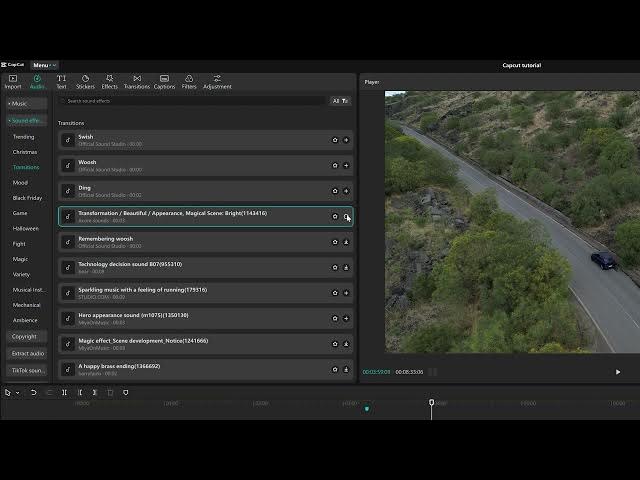
Task: Add the Sparkling music sound to timeline
Action: 346,293
